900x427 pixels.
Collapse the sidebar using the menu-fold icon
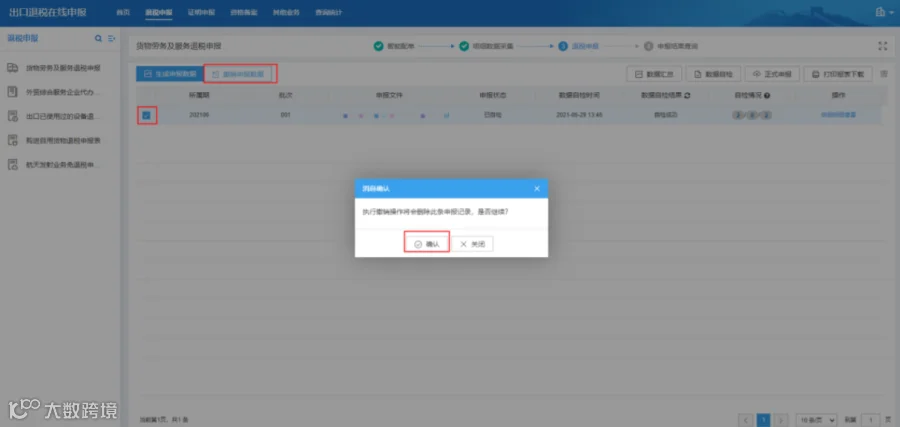111,38
